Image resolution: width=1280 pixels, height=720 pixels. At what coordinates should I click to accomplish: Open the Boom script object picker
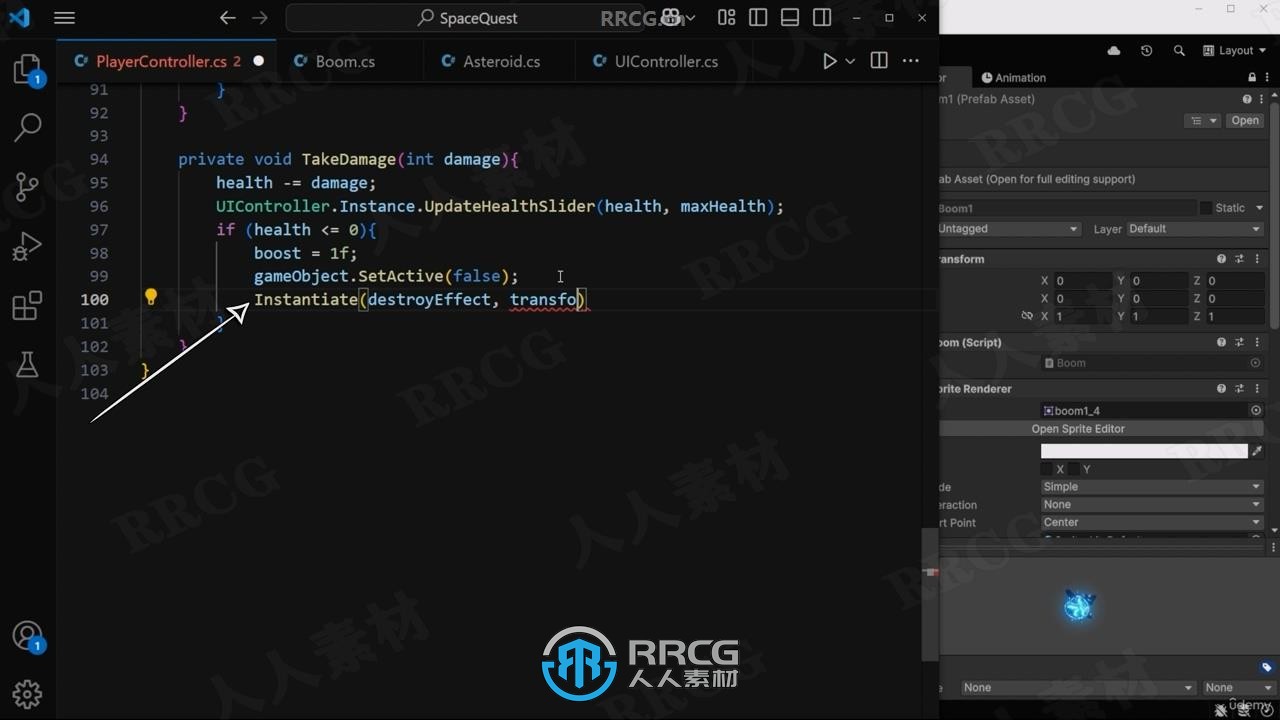pyautogui.click(x=1256, y=363)
